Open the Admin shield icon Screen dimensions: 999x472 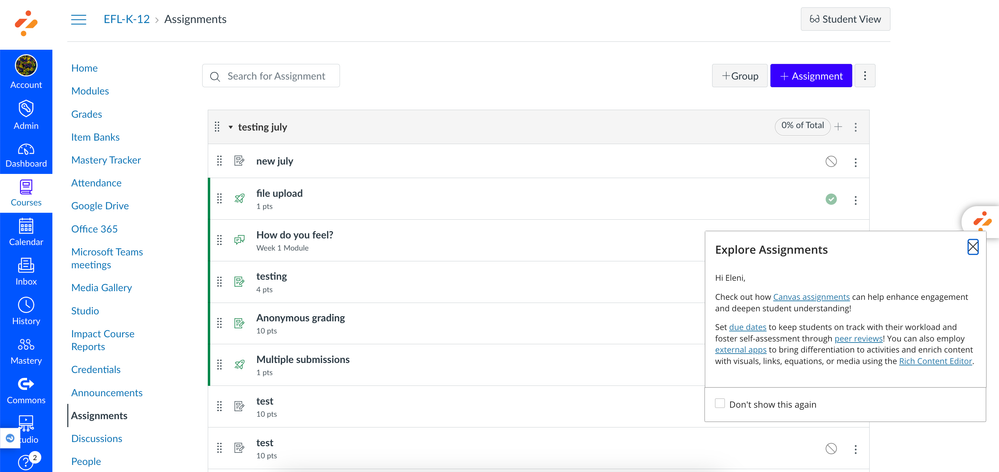coord(26,110)
